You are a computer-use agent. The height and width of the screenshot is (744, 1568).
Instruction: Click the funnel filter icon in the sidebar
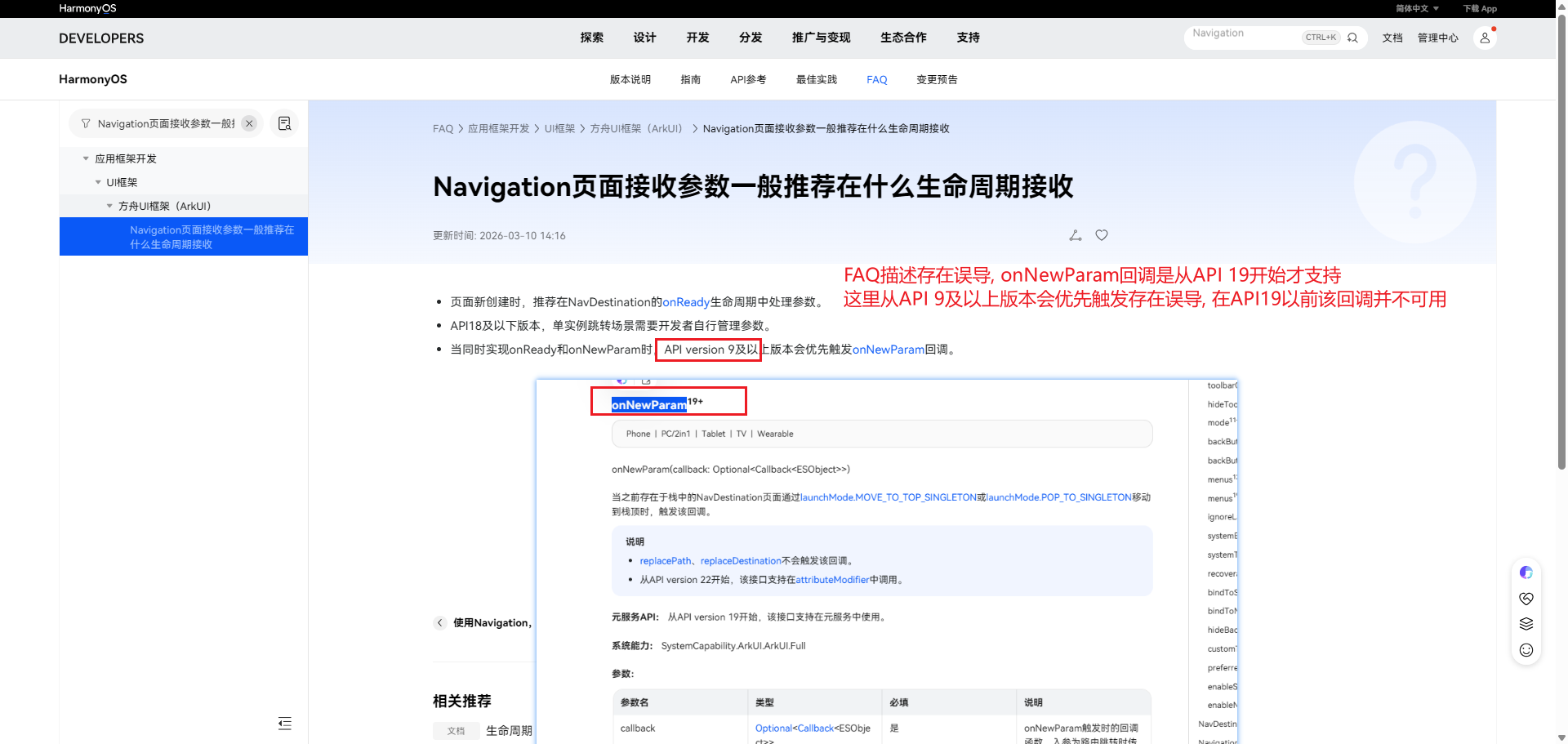pos(86,123)
